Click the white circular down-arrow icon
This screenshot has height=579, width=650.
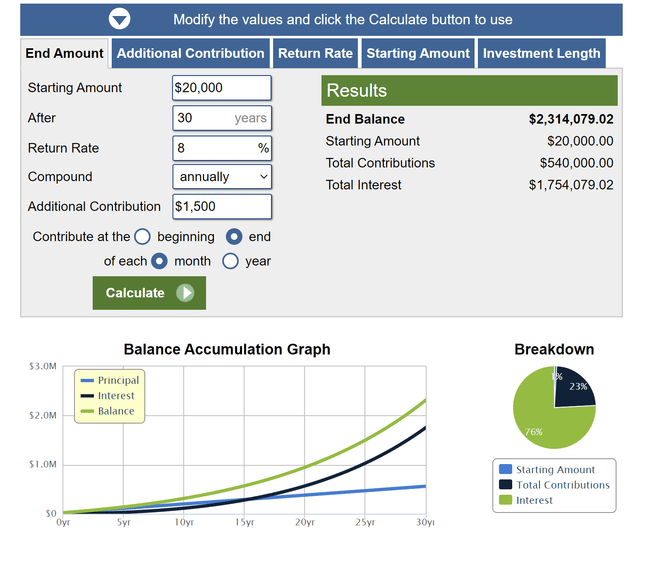point(119,19)
